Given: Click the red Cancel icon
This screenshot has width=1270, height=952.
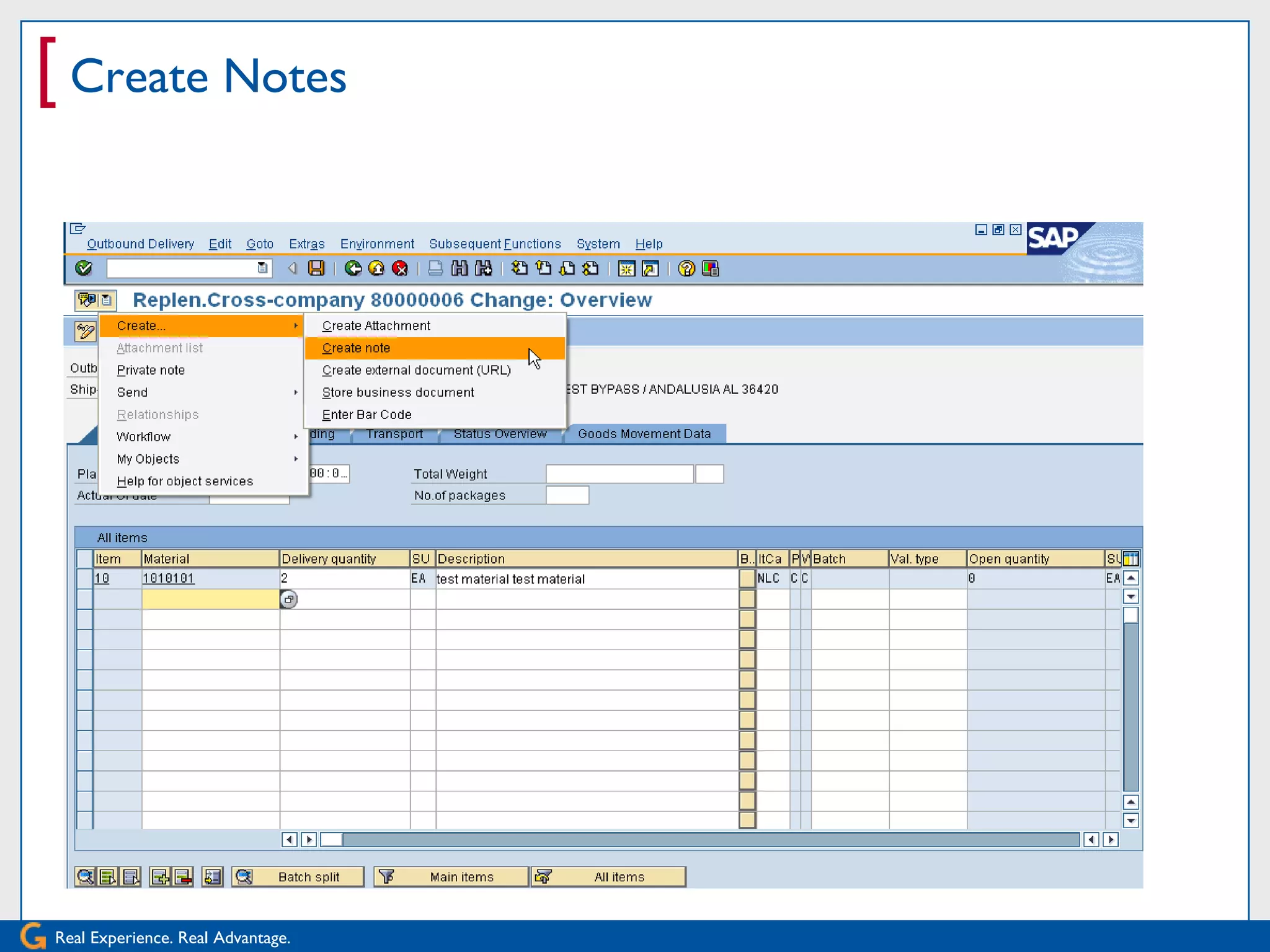Looking at the screenshot, I should click(x=400, y=268).
